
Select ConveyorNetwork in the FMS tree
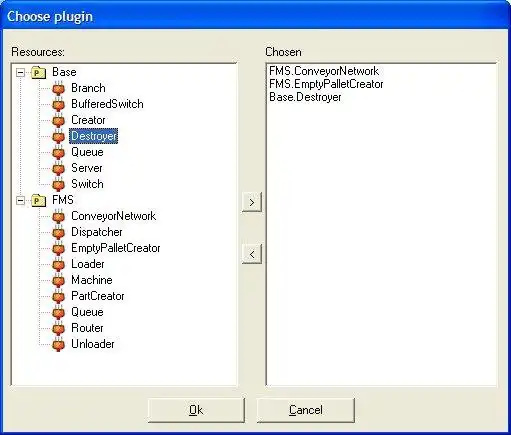coord(114,216)
